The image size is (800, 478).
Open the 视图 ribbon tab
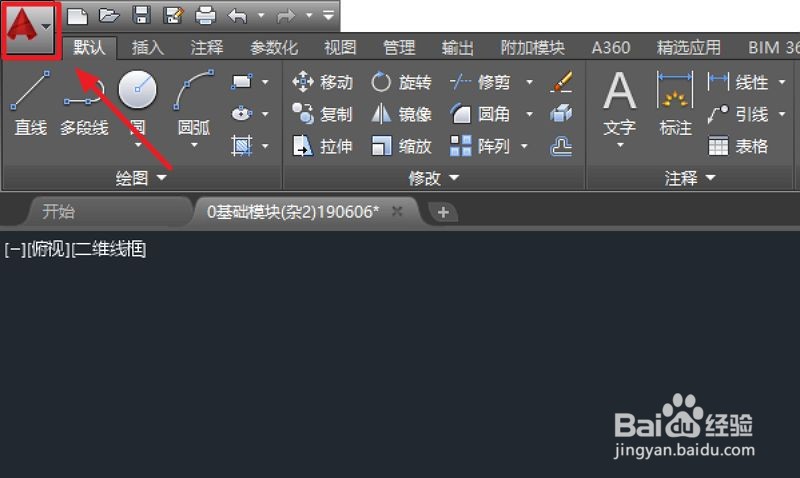pos(340,47)
